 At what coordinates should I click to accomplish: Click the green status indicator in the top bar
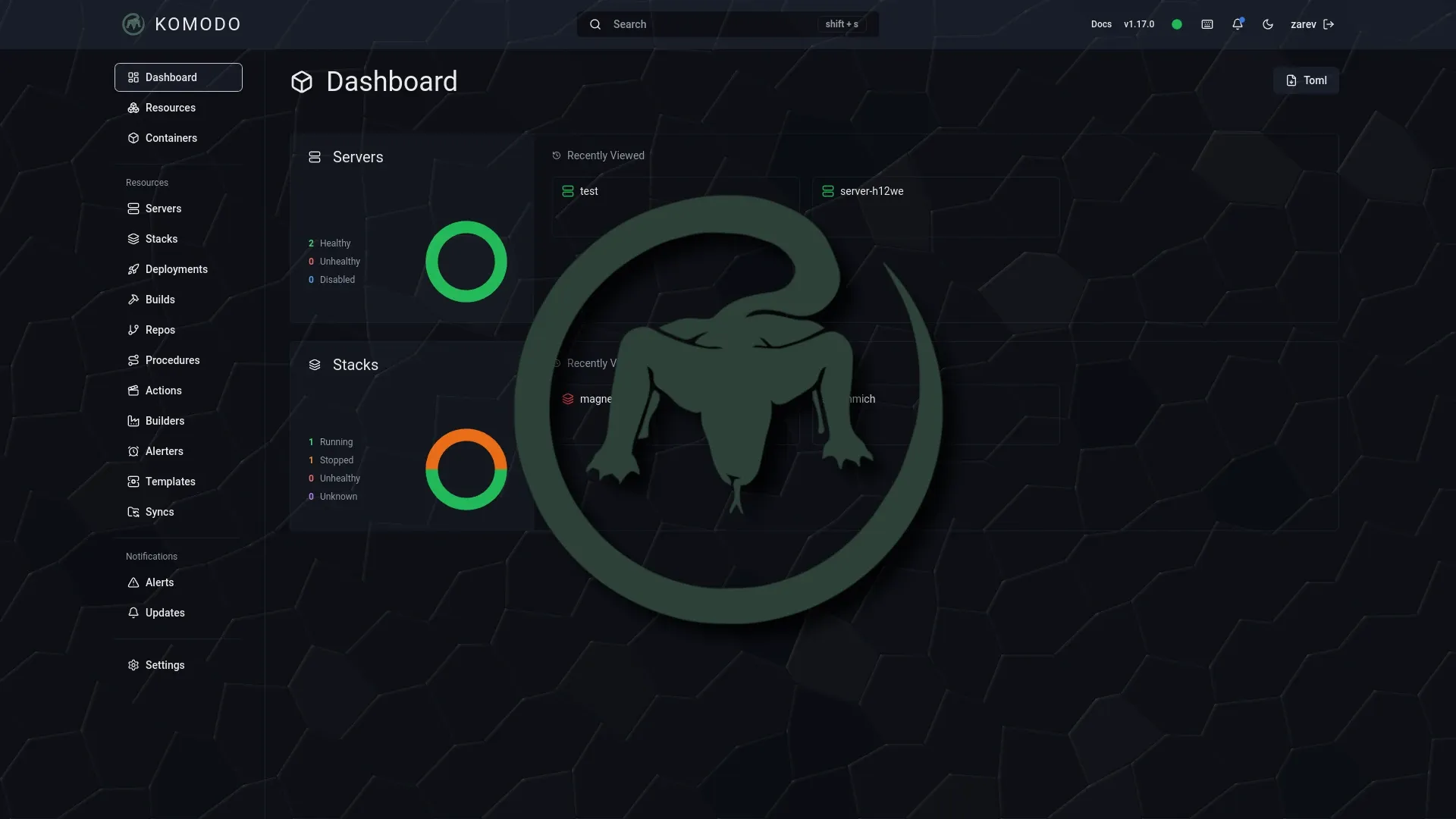(1176, 24)
